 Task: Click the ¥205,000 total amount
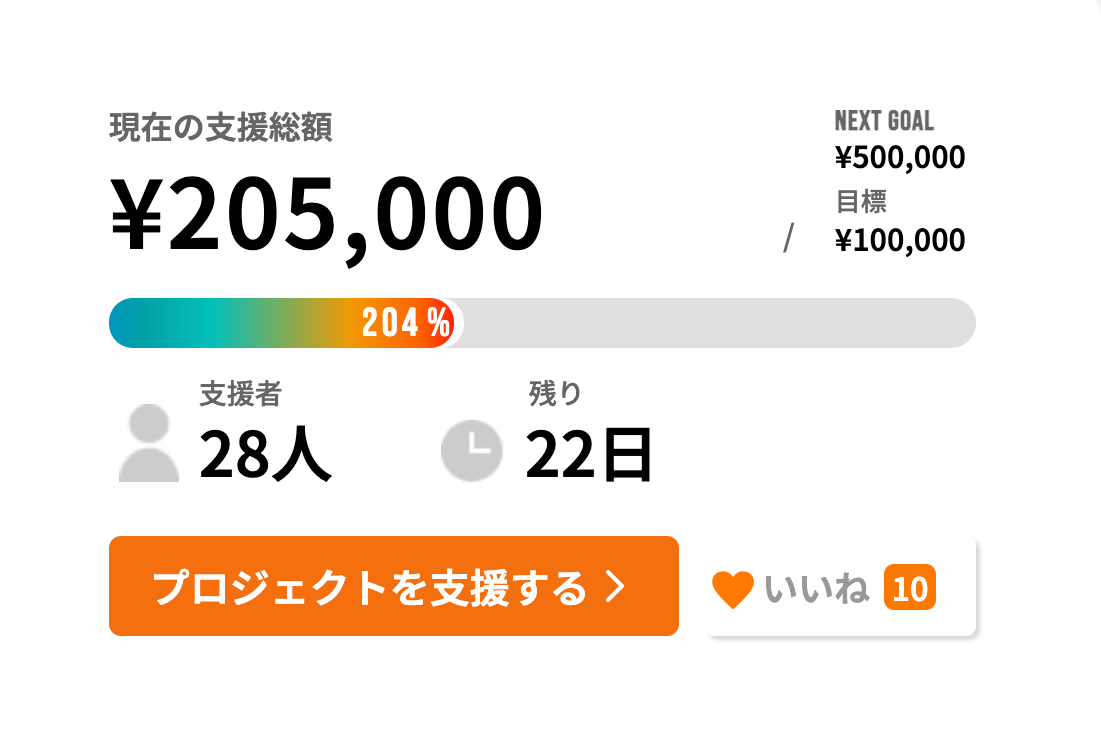click(x=327, y=216)
